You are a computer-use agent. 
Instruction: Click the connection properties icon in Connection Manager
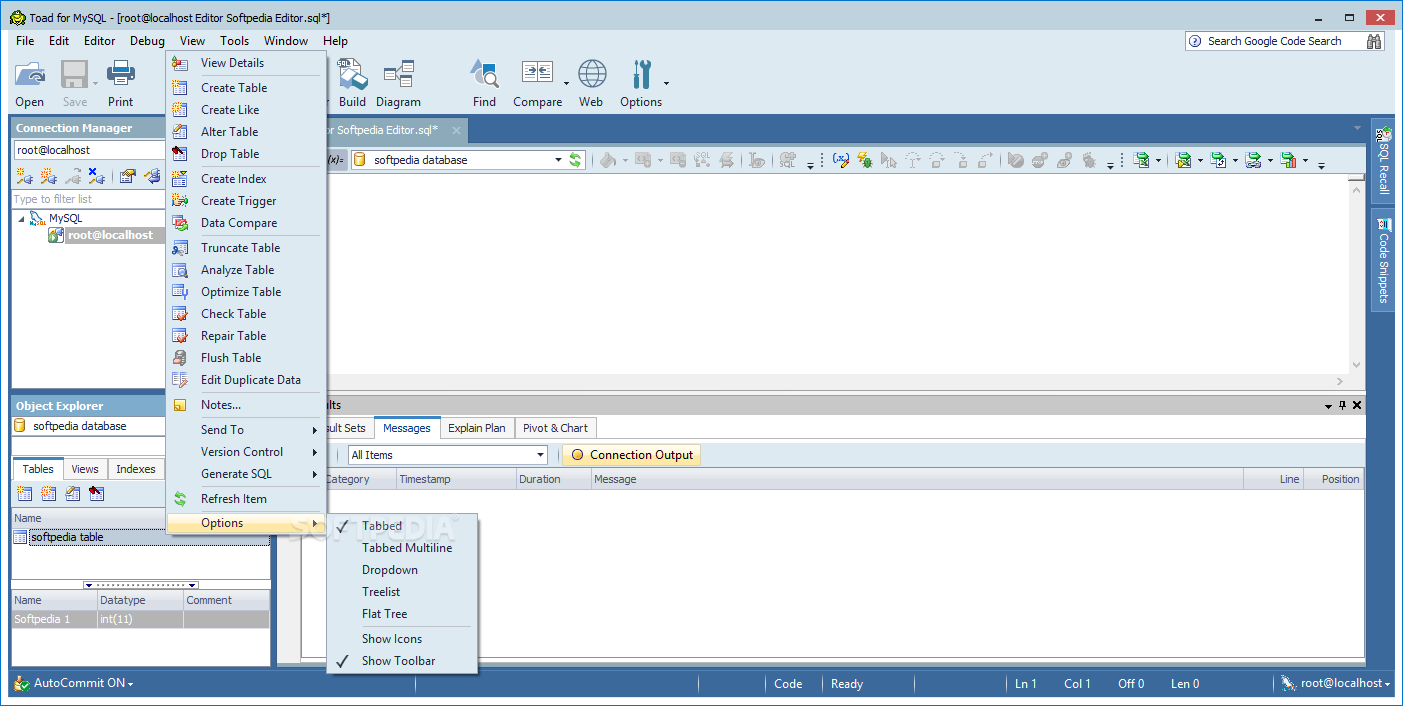pyautogui.click(x=128, y=176)
